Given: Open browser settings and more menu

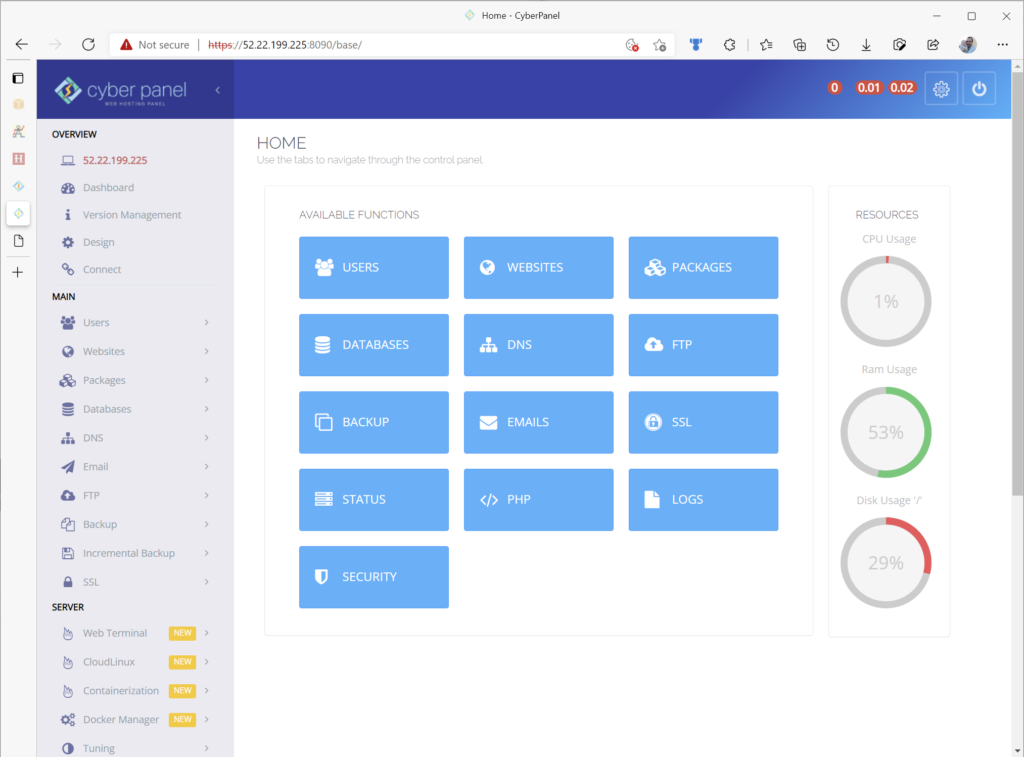Looking at the screenshot, I should (1002, 45).
